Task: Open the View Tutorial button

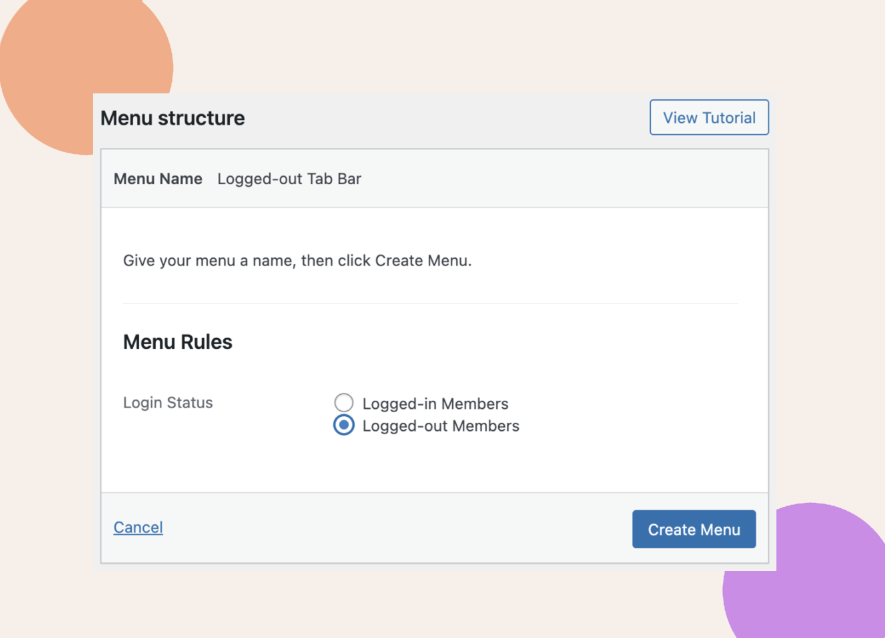Action: pyautogui.click(x=709, y=117)
